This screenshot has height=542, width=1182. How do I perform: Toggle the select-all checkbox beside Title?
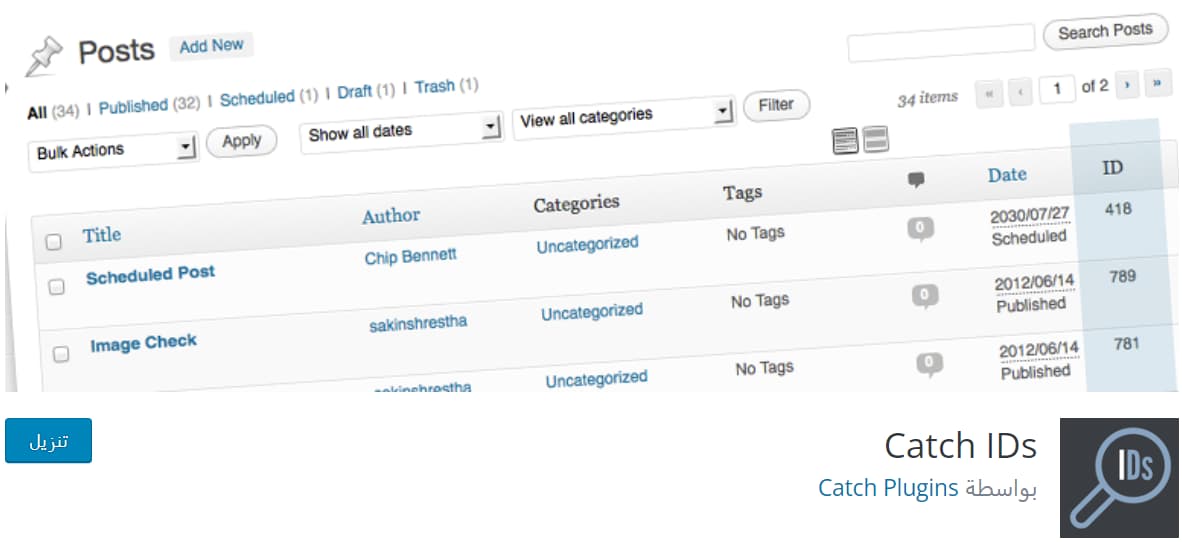pos(54,241)
